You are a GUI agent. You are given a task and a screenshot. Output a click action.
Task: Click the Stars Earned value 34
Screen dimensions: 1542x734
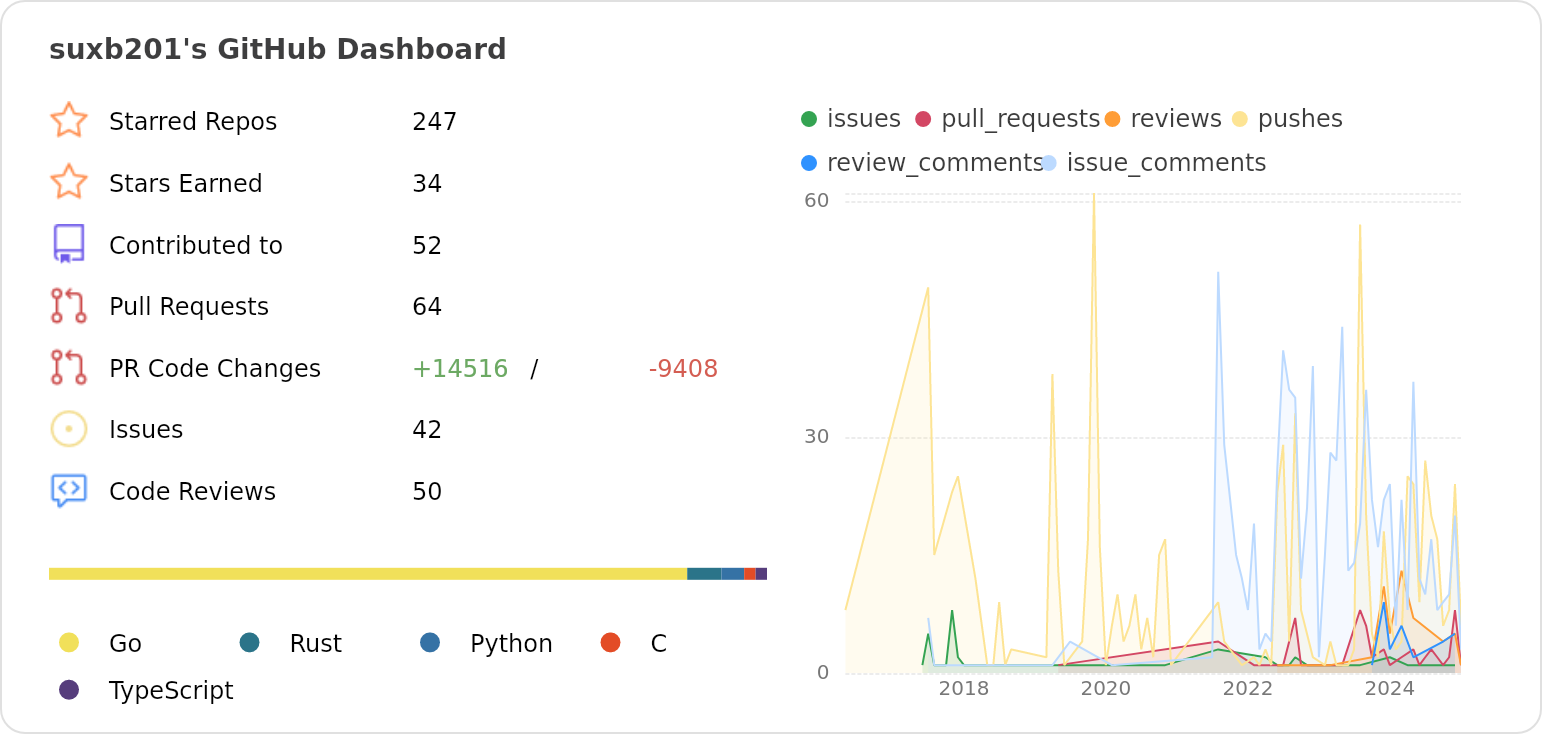(x=427, y=184)
